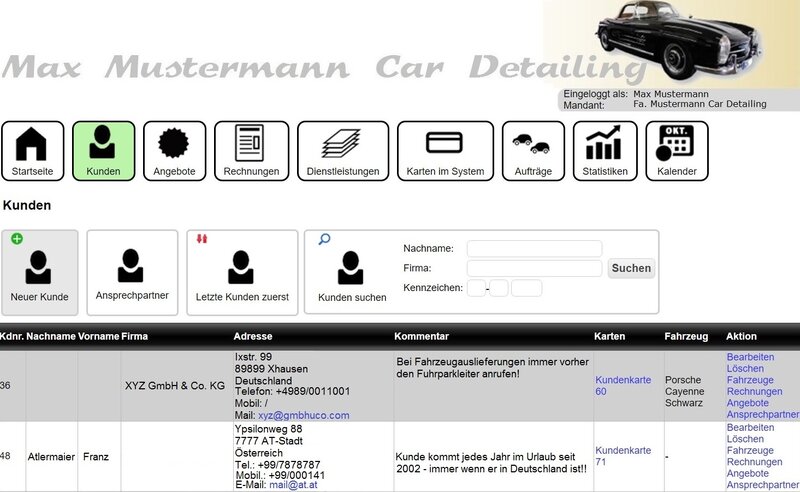Image resolution: width=800 pixels, height=492 pixels.
Task: Create a new customer with Neuer Kunde
Action: 40,271
